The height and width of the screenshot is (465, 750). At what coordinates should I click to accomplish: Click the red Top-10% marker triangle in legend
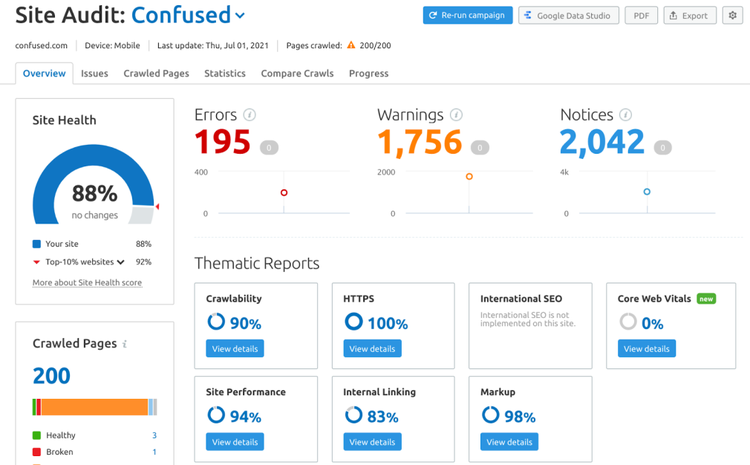tap(36, 262)
